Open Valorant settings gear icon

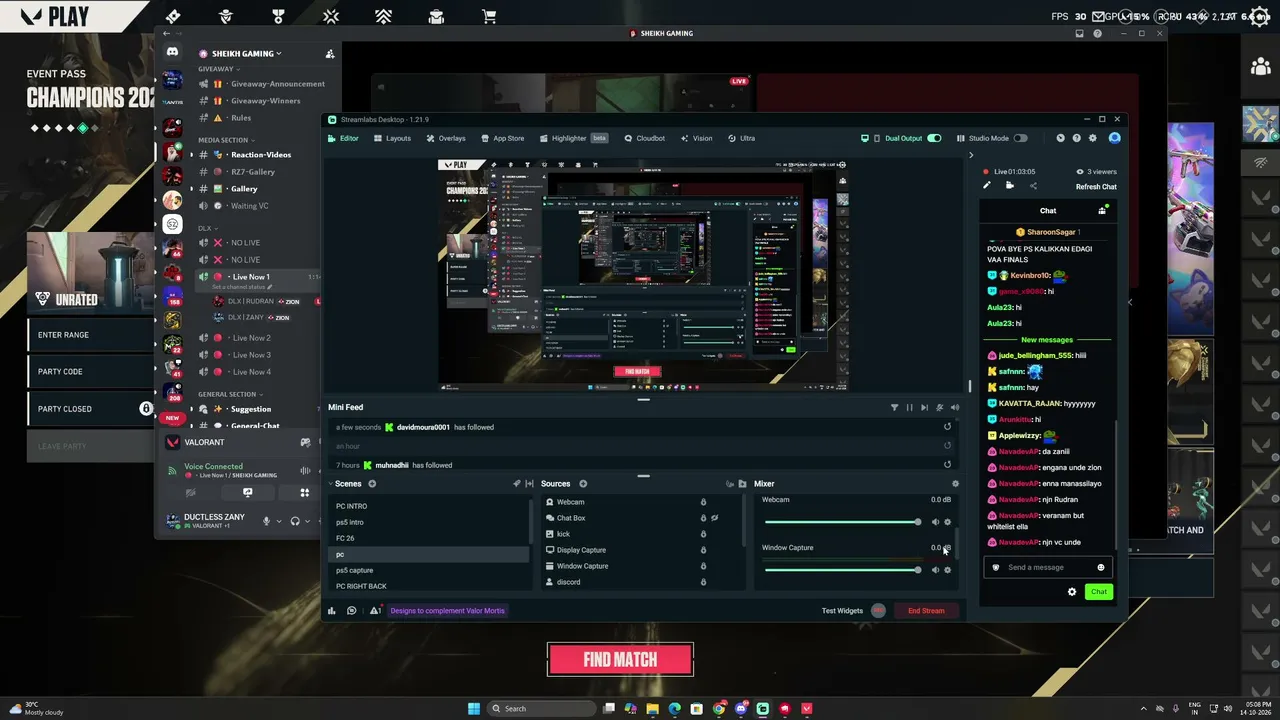[1260, 17]
